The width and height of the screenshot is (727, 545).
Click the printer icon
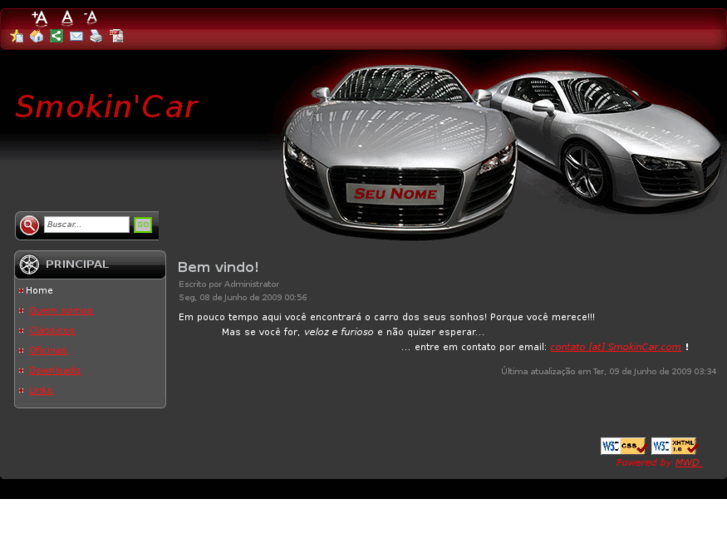[96, 36]
